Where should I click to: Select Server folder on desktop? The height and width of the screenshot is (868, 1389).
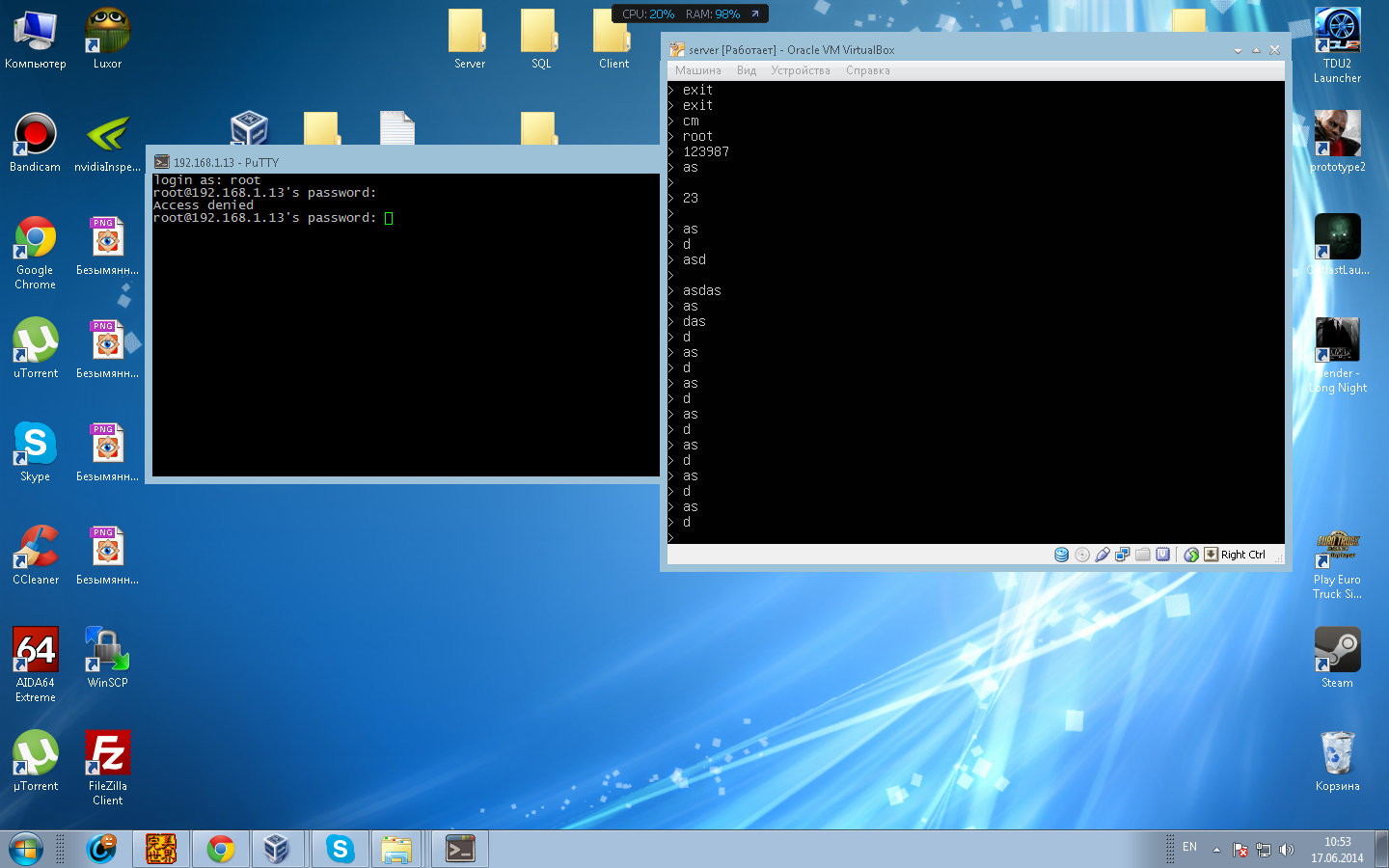pyautogui.click(x=469, y=39)
